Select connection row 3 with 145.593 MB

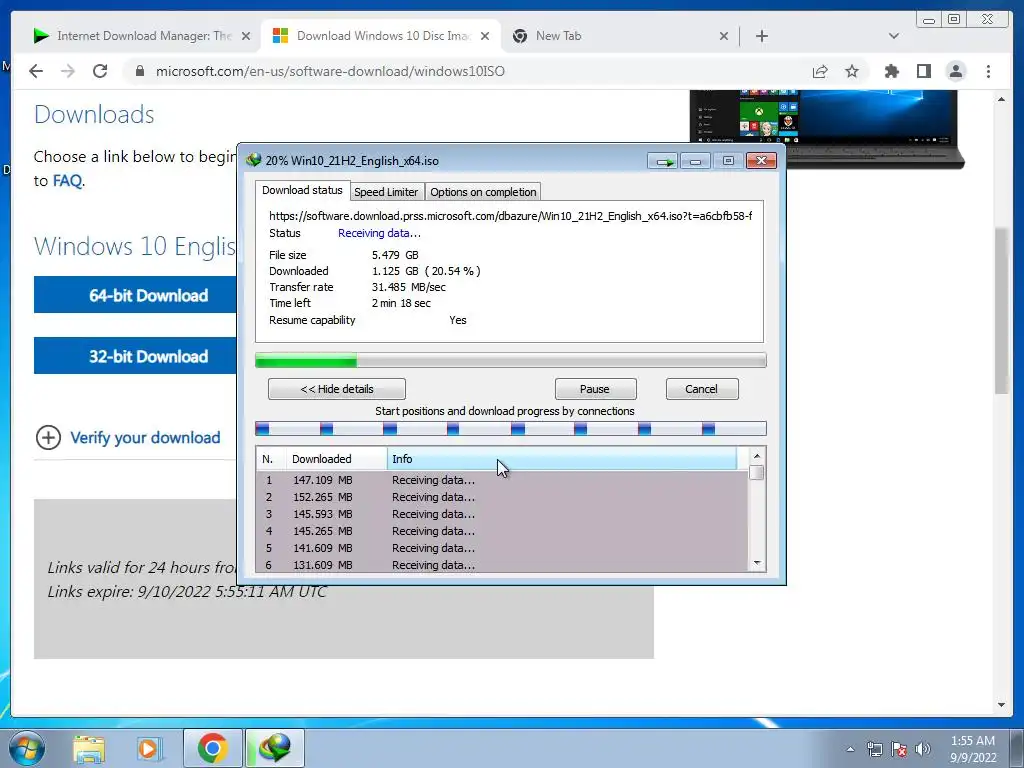coord(502,514)
